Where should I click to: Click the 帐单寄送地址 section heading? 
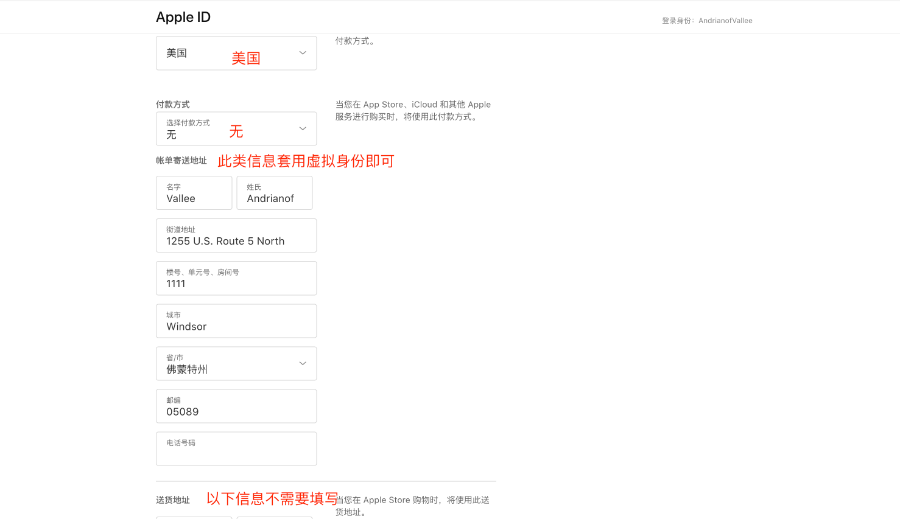[x=181, y=160]
